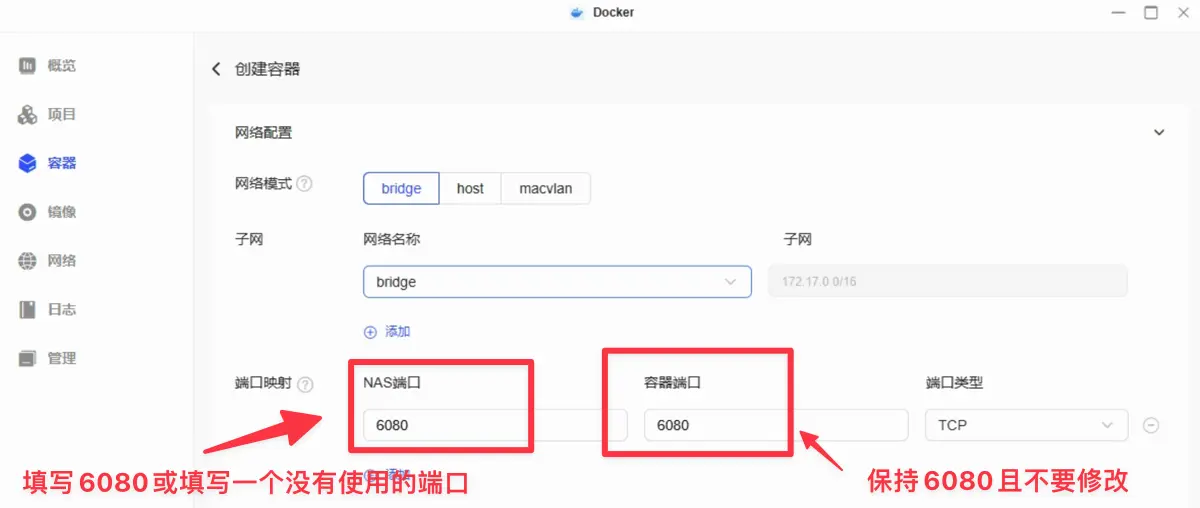The height and width of the screenshot is (508, 1200).
Task: Click the plus icon beside 添加
Action: 370,332
